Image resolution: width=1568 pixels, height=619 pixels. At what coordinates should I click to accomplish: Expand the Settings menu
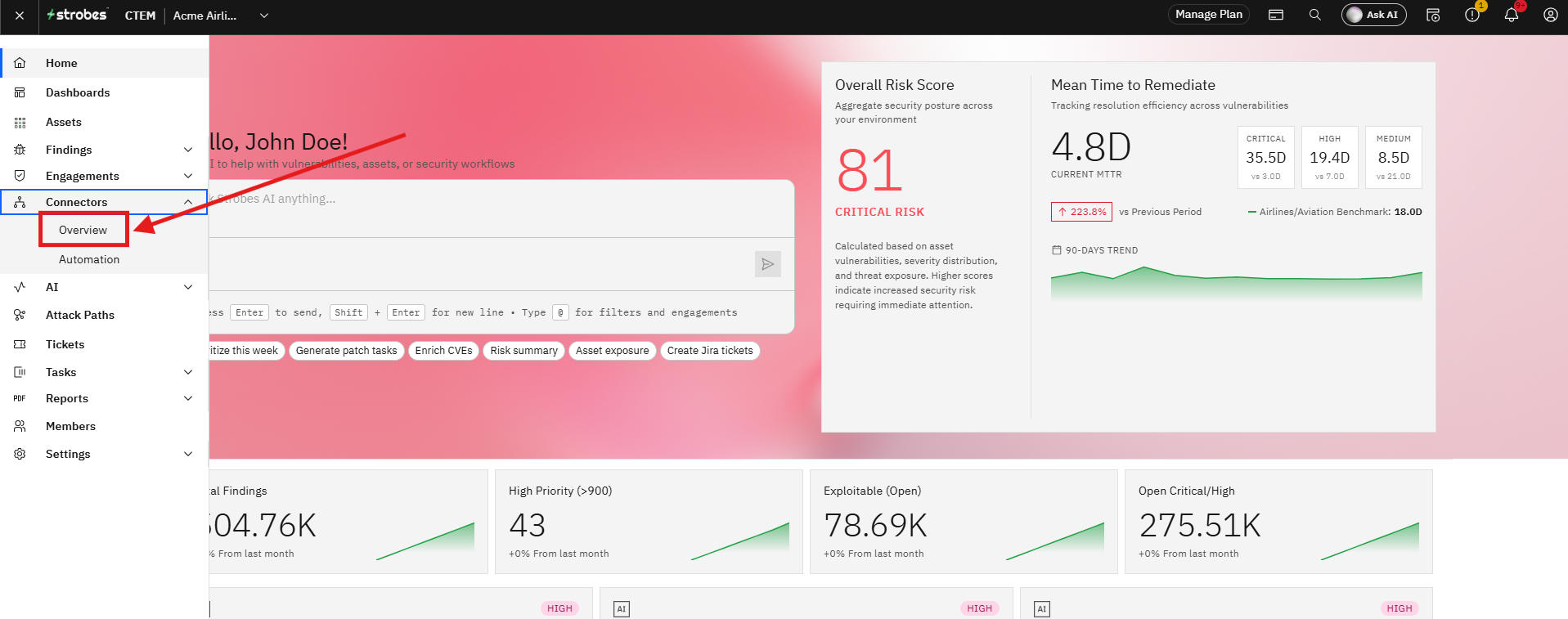click(188, 454)
